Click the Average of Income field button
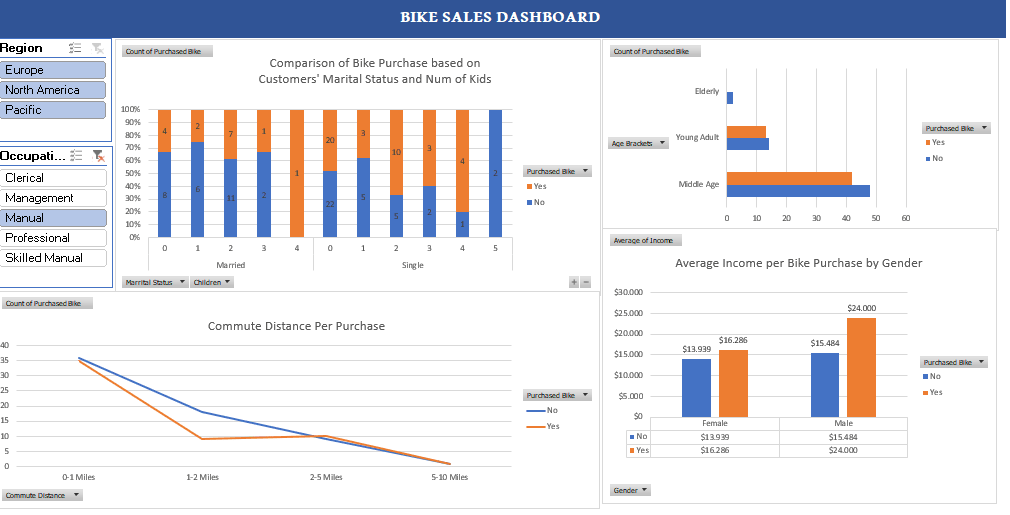 tap(647, 240)
